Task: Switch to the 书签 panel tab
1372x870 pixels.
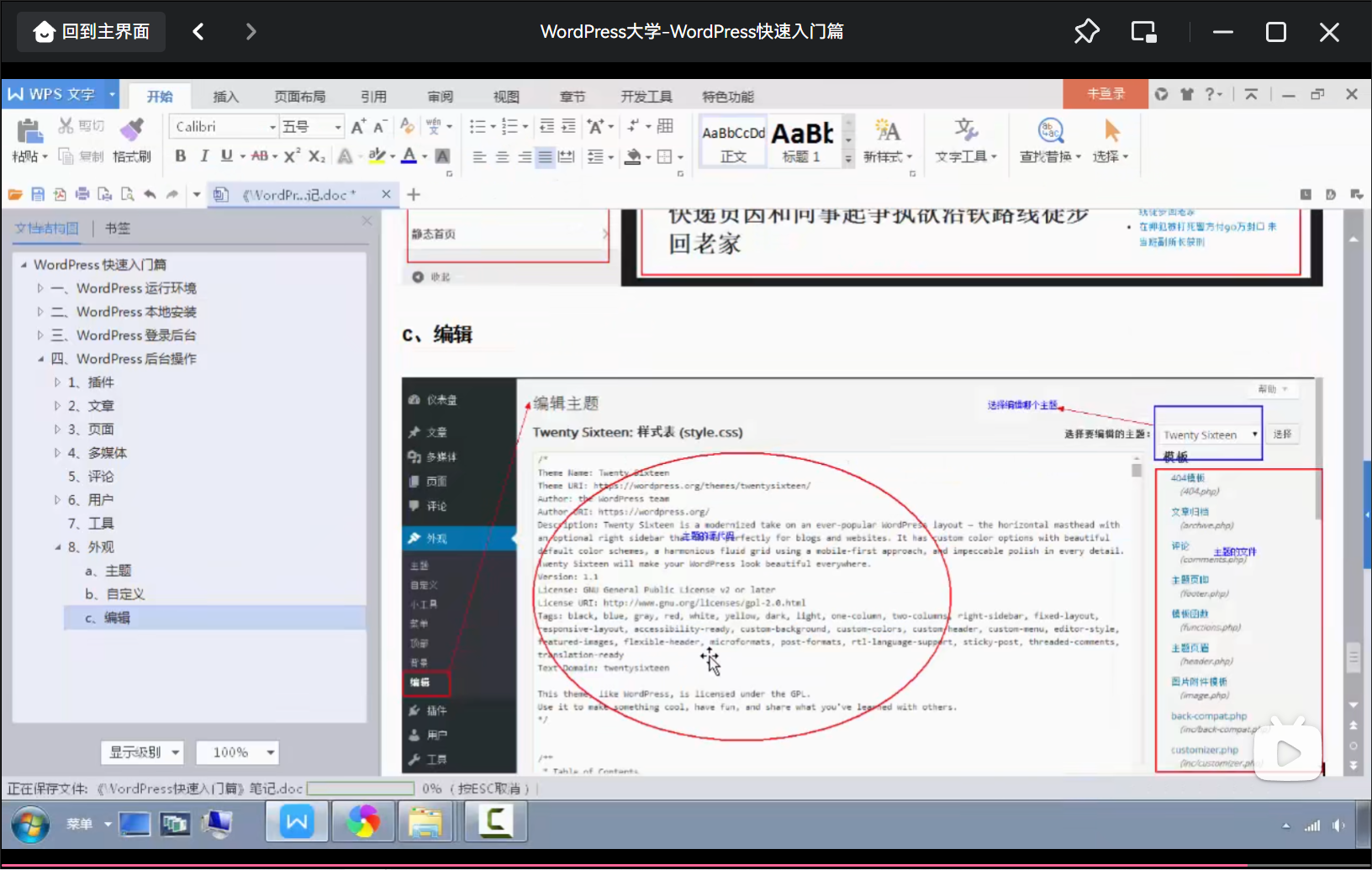Action: [118, 228]
